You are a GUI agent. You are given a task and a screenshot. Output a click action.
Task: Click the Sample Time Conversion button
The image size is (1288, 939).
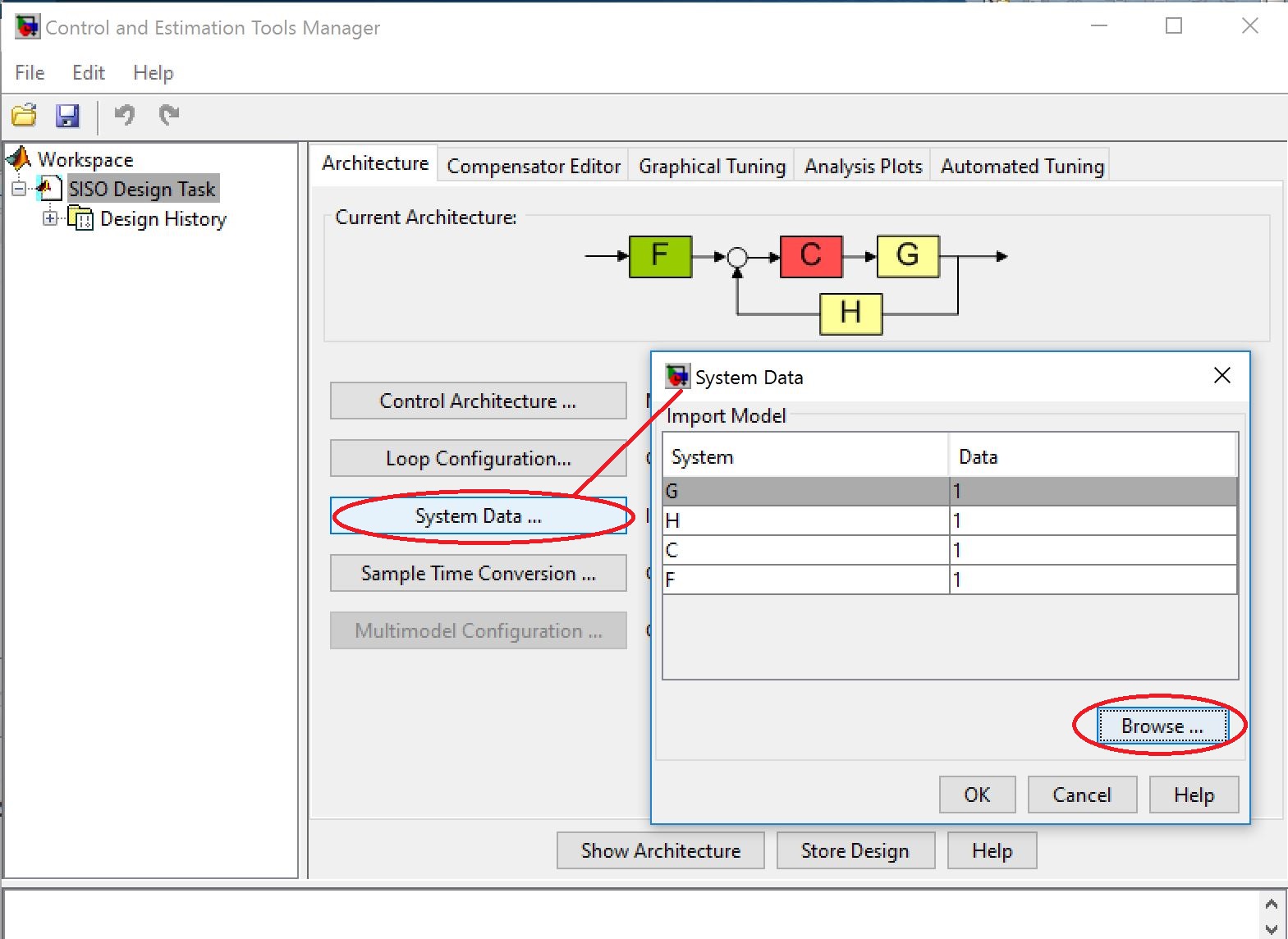478,573
